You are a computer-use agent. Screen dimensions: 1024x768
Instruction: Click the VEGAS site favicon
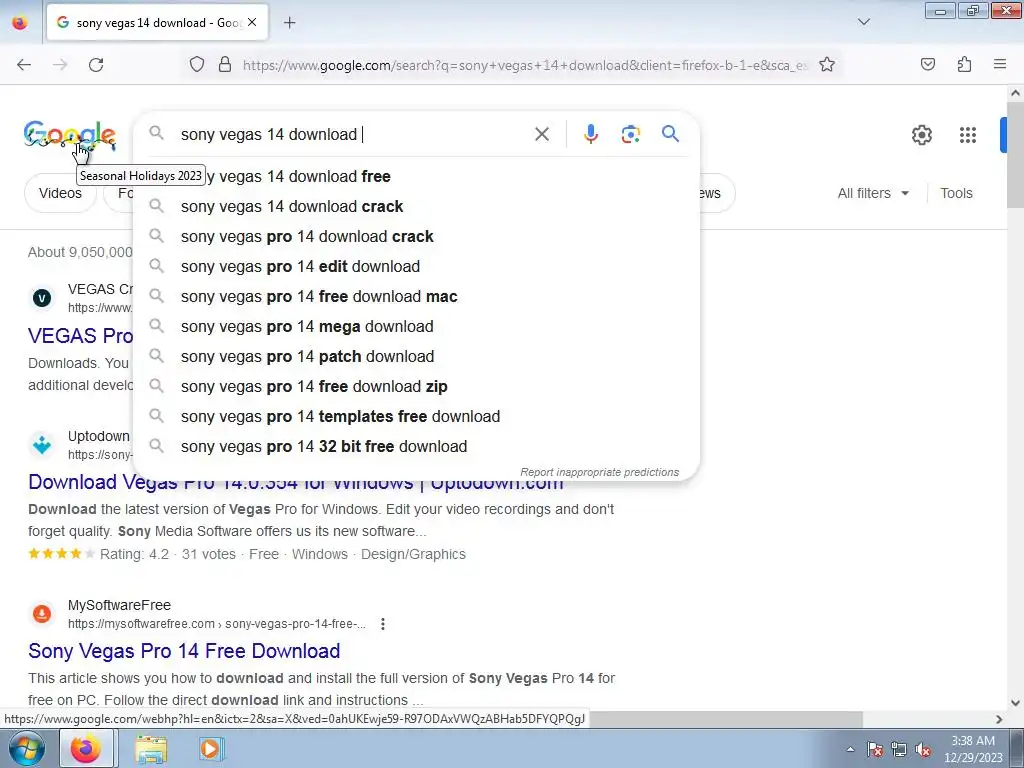click(42, 298)
